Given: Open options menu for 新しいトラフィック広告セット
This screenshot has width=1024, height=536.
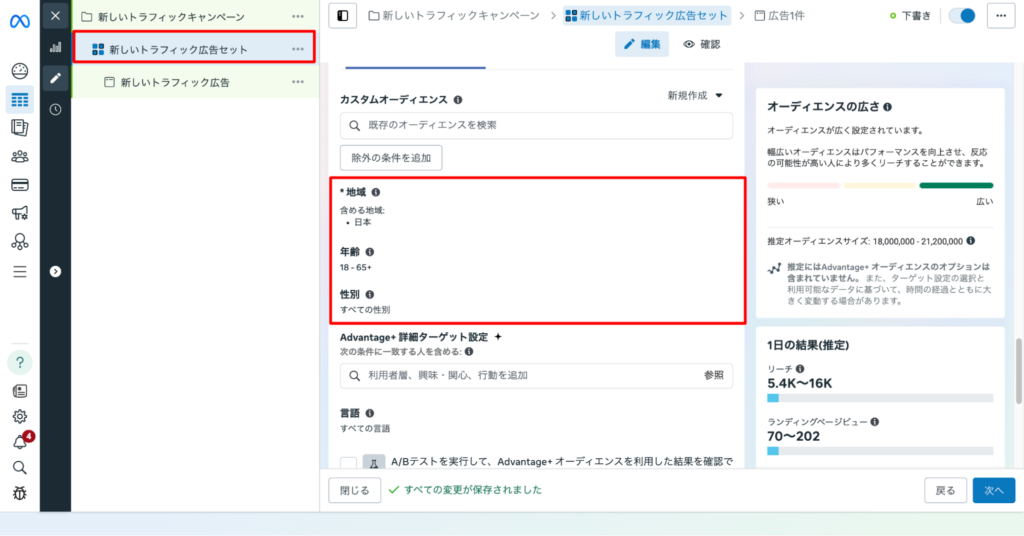Looking at the screenshot, I should [x=298, y=49].
